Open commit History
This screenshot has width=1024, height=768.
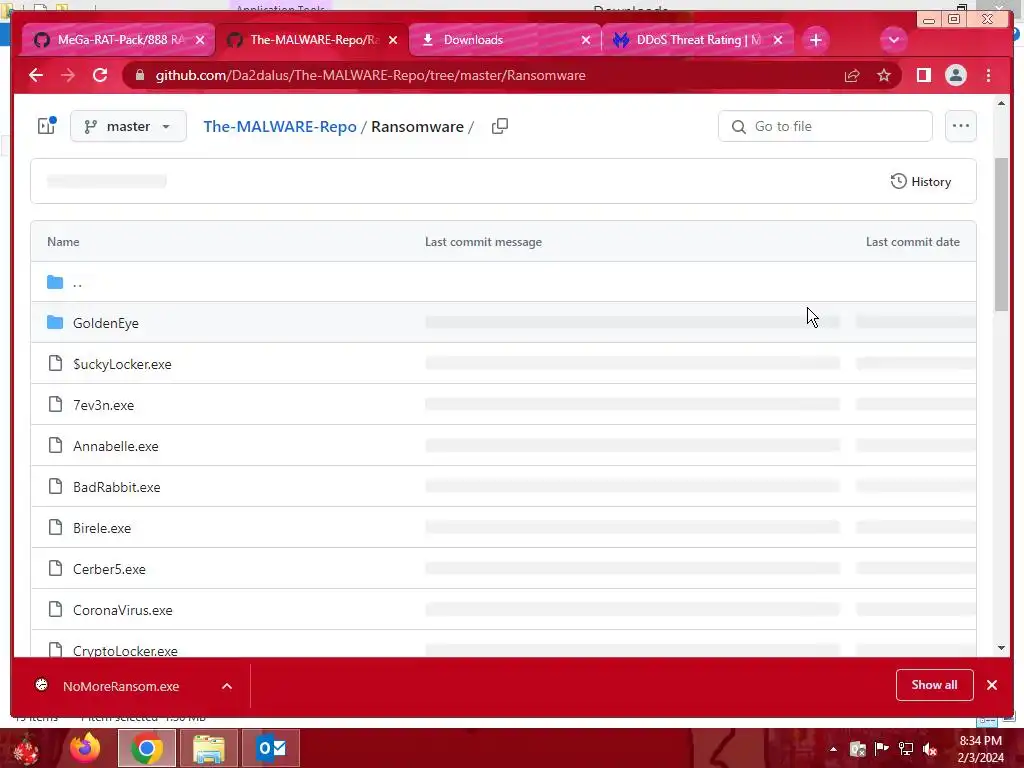click(x=921, y=182)
